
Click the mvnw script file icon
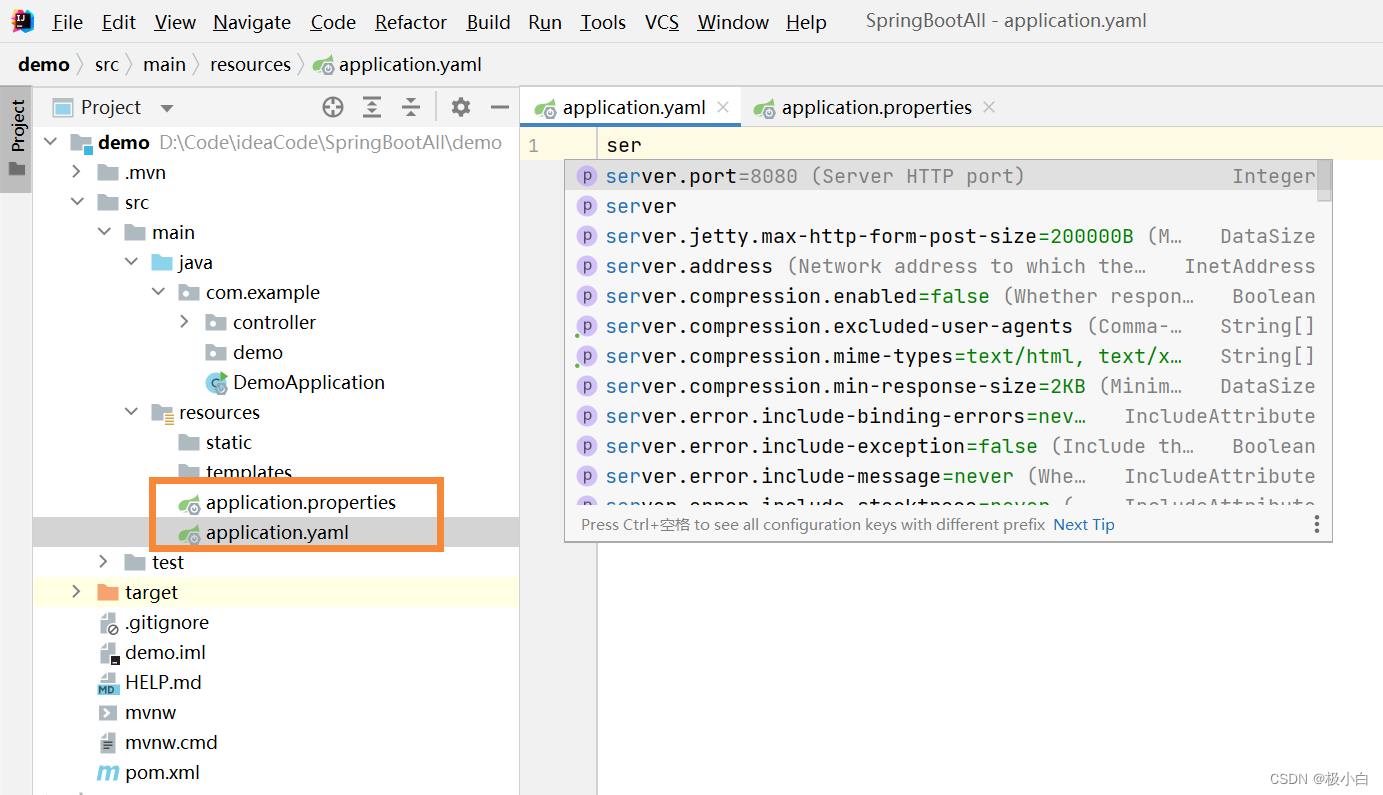108,712
